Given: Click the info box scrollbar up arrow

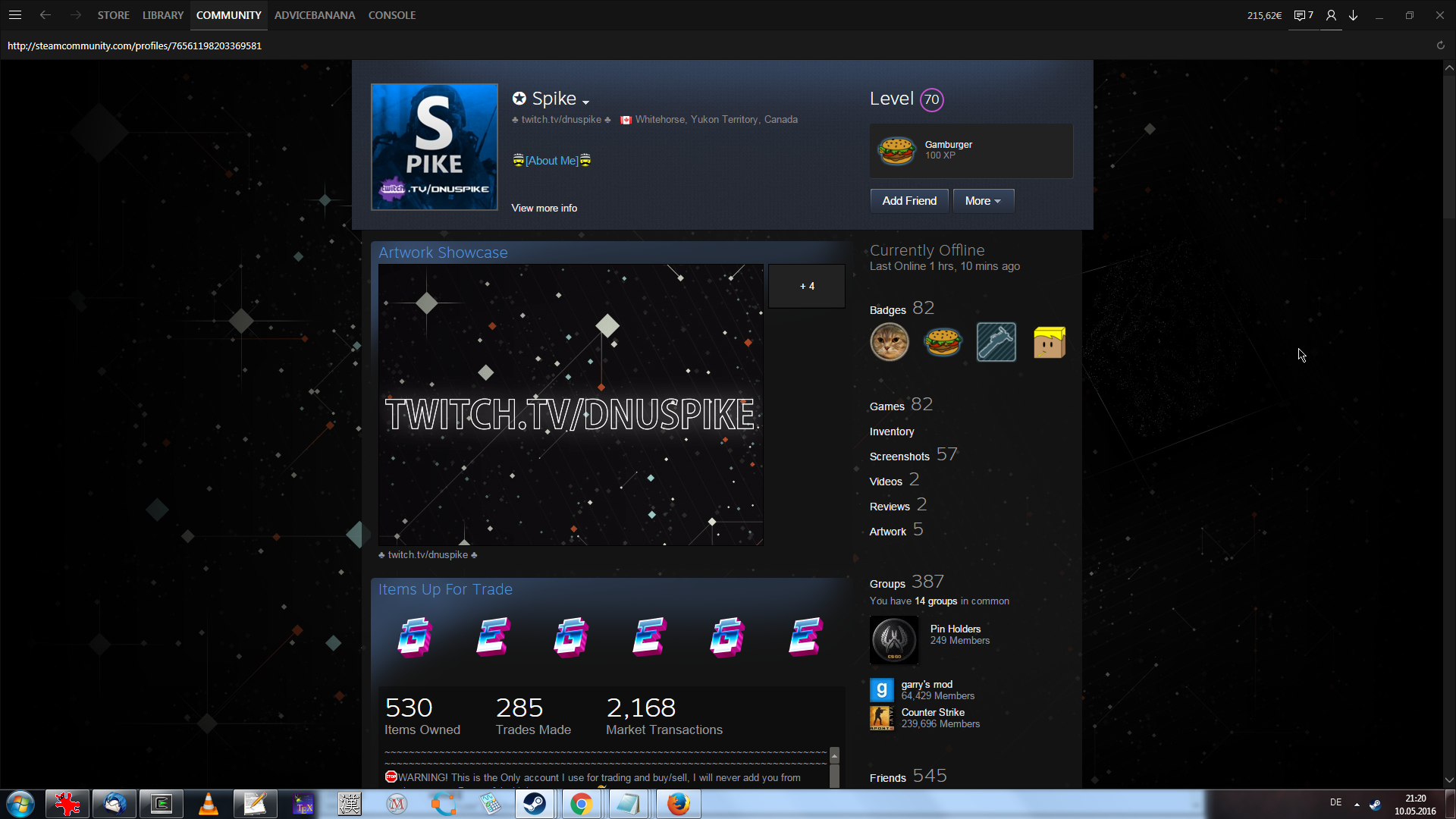Looking at the screenshot, I should pos(834,755).
